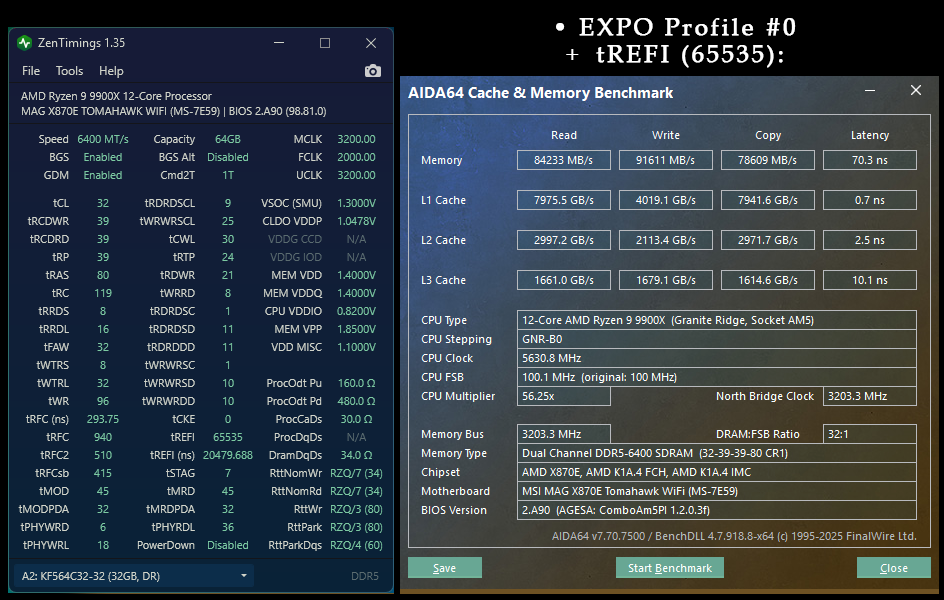The image size is (944, 600).
Task: Click the CPU FSB 100.1 MHz field
Action: (716, 377)
